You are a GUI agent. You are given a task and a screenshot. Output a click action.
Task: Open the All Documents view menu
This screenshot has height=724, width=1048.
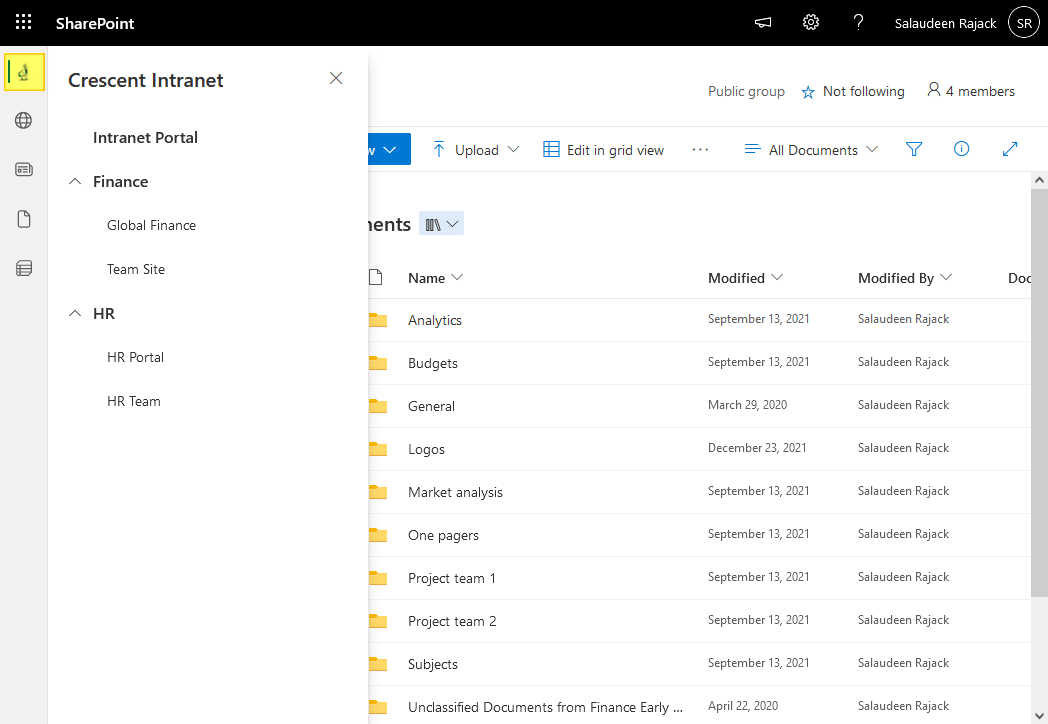(x=810, y=149)
